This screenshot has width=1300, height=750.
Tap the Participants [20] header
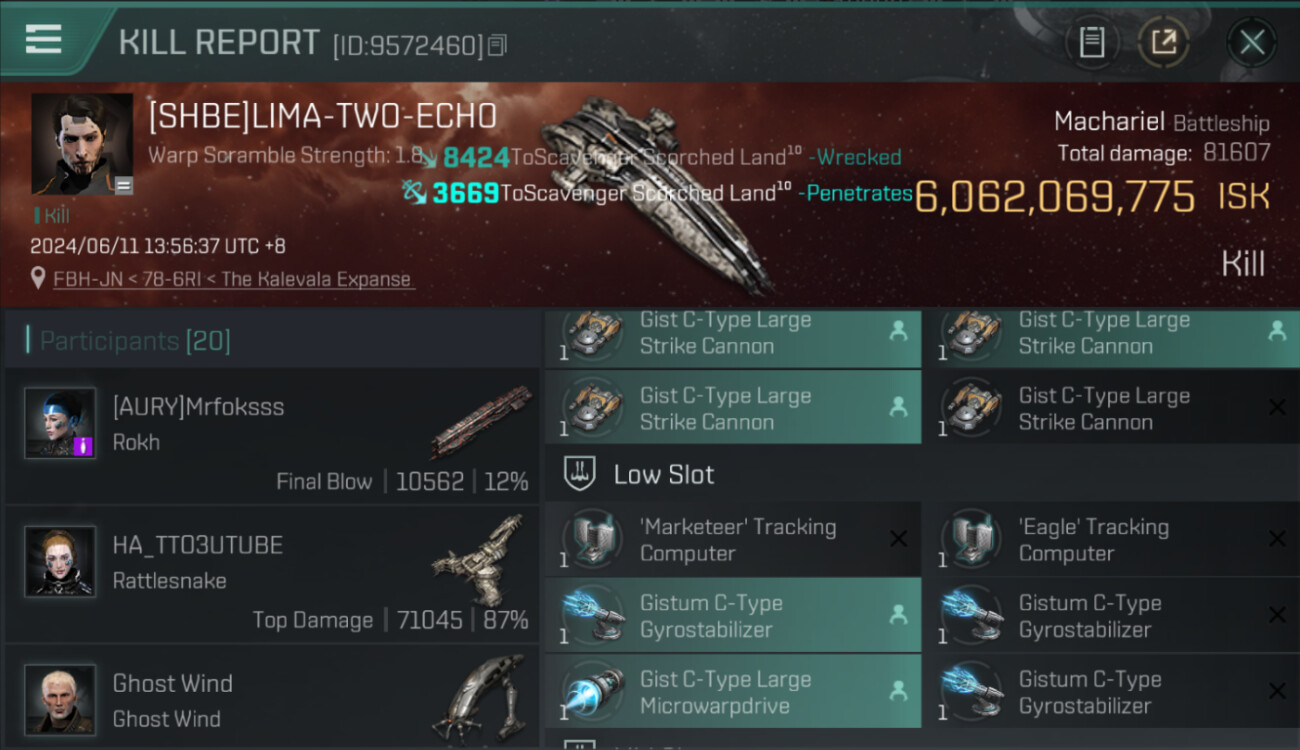click(x=135, y=341)
